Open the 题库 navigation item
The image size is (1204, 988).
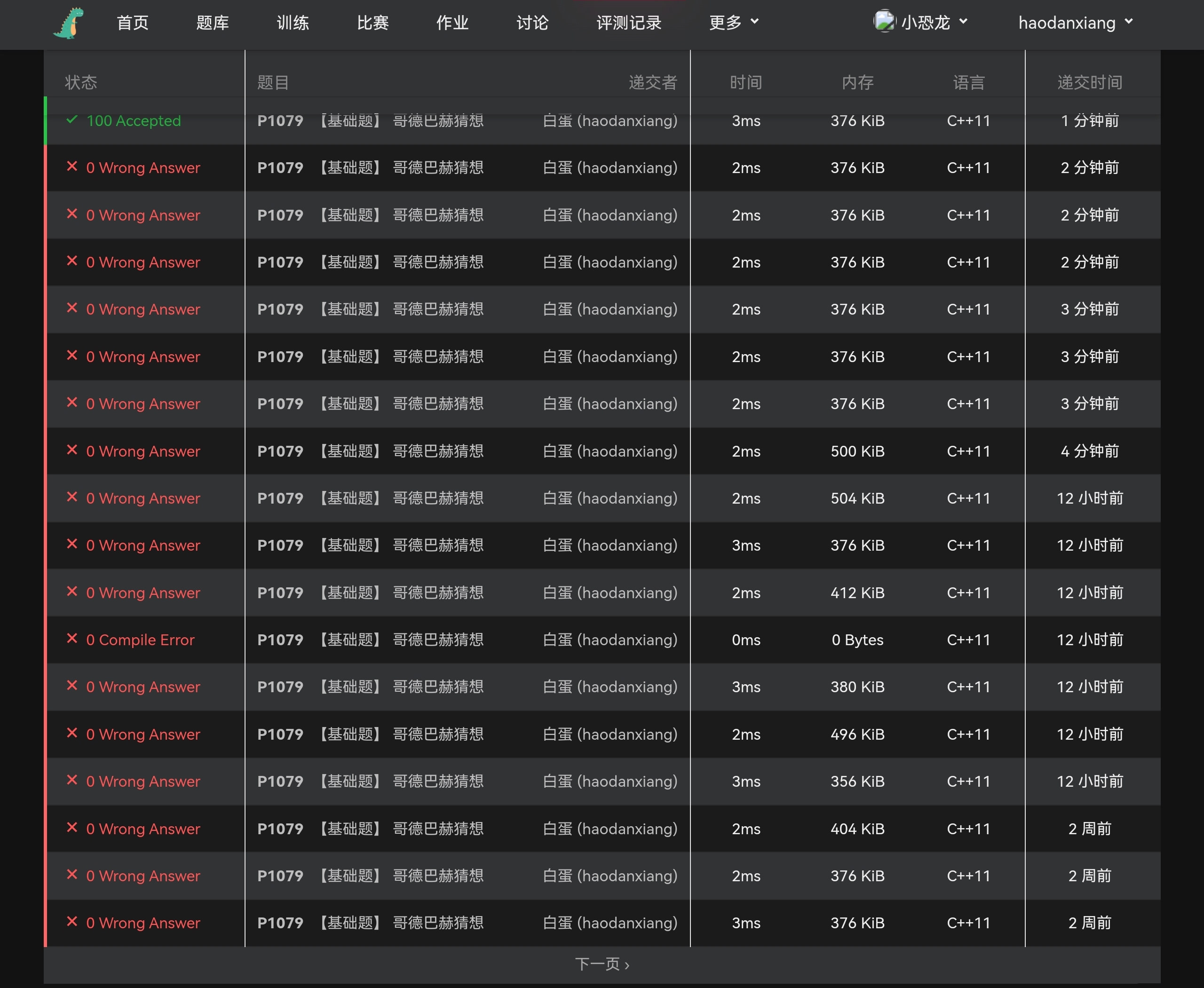[x=212, y=23]
